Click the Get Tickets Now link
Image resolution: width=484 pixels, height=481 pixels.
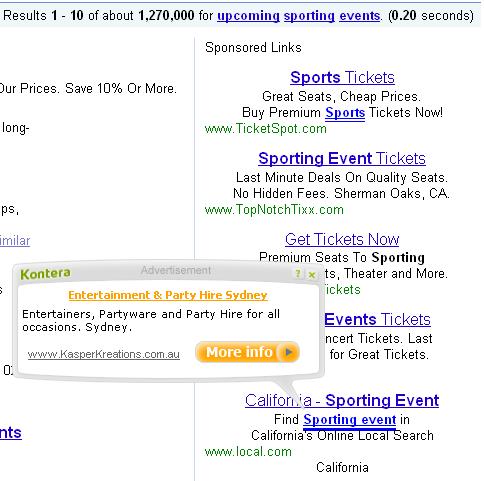pos(342,239)
